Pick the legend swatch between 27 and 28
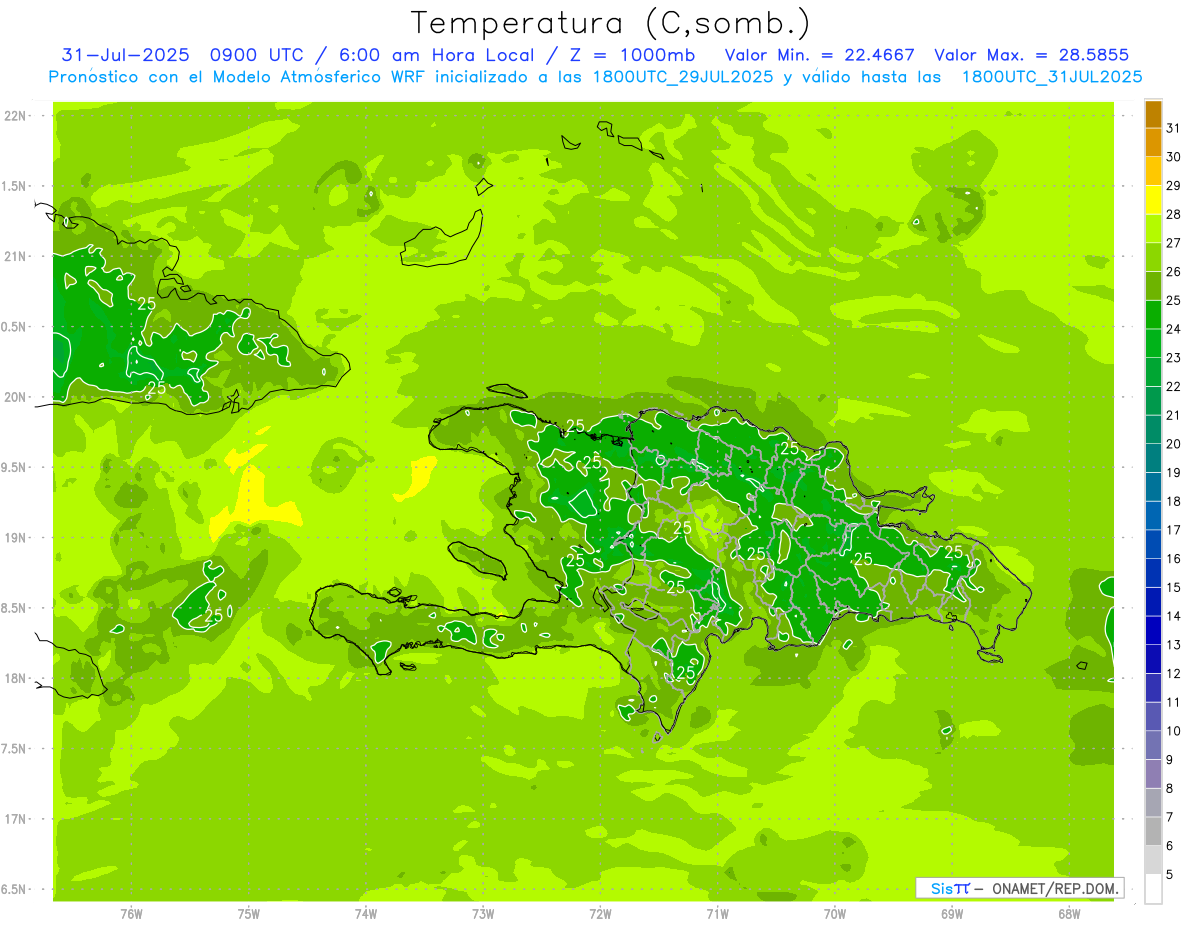1200x927 pixels. coord(1153,228)
